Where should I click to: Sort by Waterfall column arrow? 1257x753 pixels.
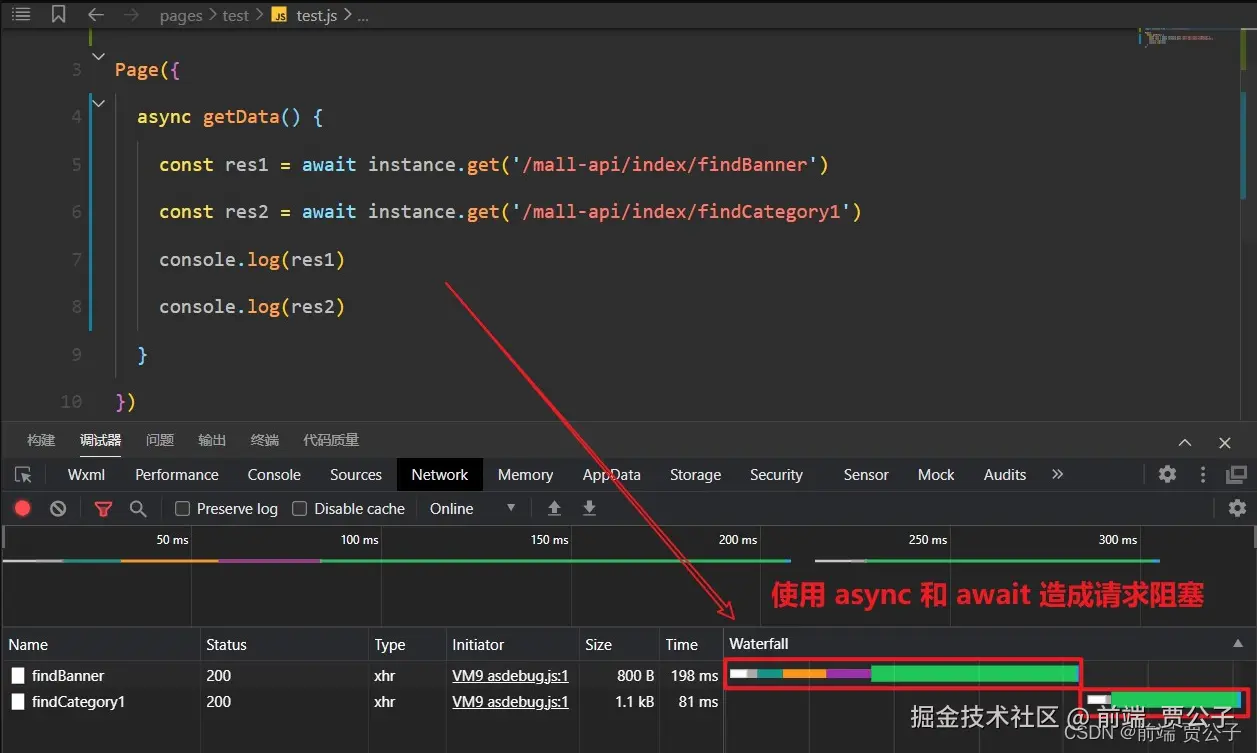coord(1238,644)
